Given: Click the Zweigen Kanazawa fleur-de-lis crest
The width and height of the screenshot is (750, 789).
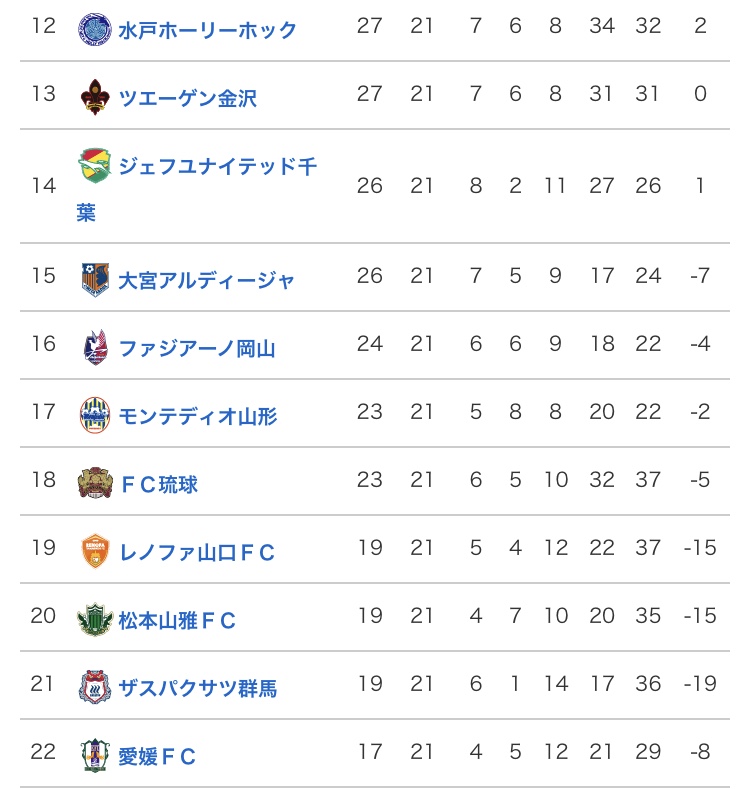Looking at the screenshot, I should pyautogui.click(x=95, y=97).
